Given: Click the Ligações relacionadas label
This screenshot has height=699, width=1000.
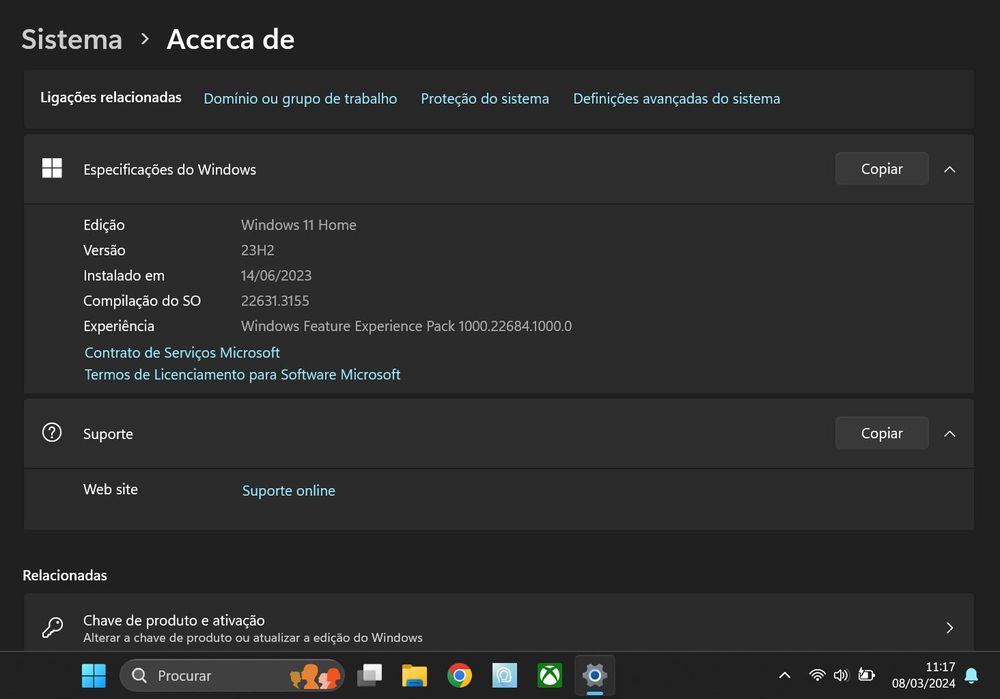Looking at the screenshot, I should point(111,98).
